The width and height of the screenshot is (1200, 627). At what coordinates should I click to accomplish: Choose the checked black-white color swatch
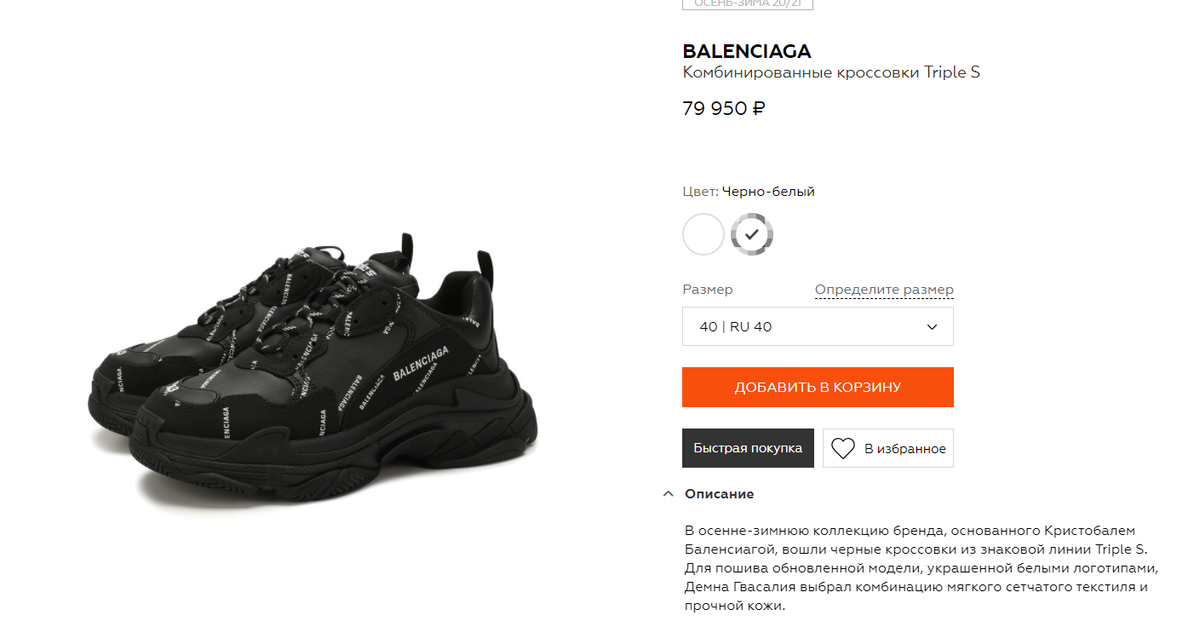(752, 234)
